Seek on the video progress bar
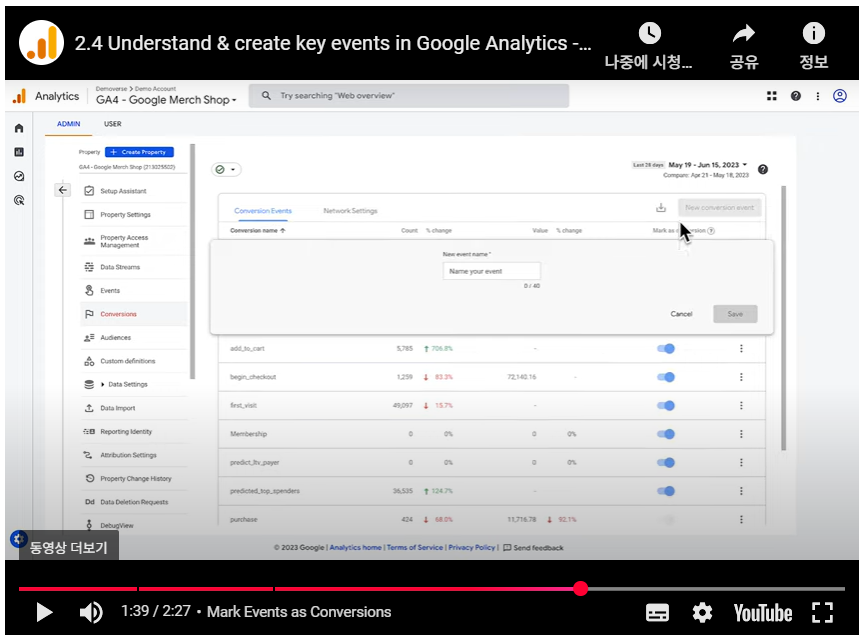Image resolution: width=862 pixels, height=637 pixels. [x=432, y=589]
